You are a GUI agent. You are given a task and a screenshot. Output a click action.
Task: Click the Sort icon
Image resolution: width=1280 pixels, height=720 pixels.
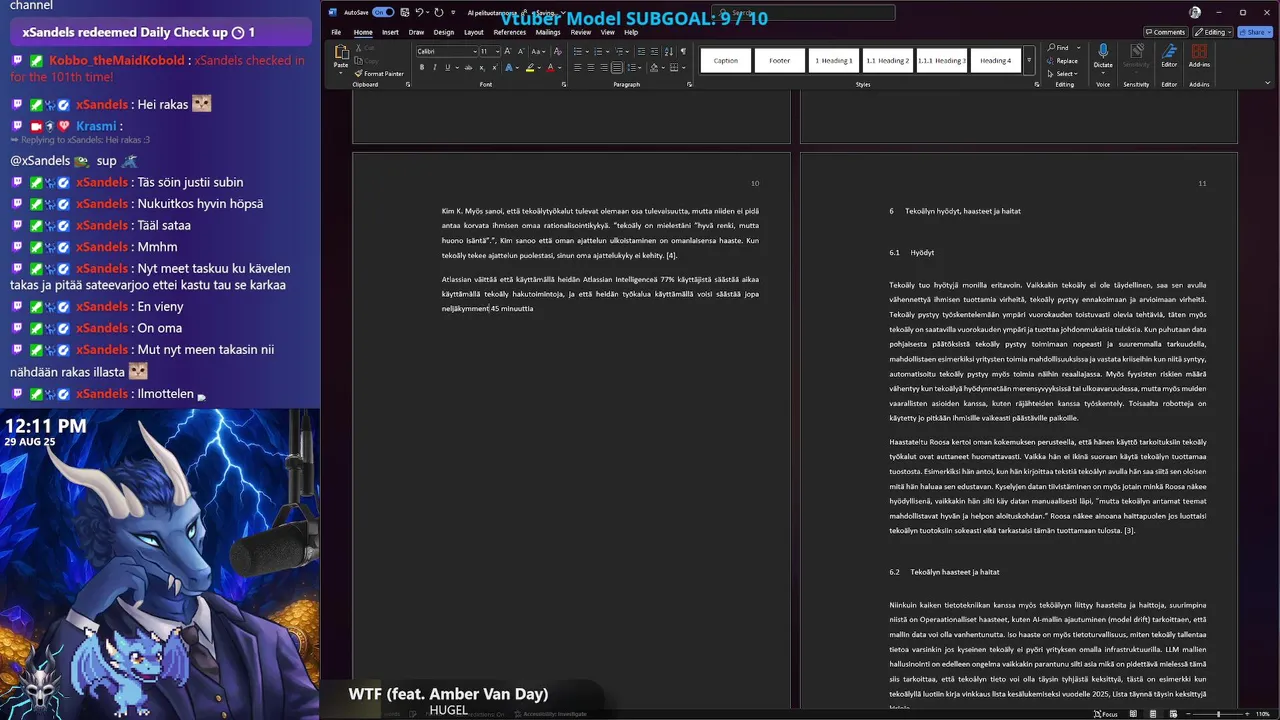point(669,51)
